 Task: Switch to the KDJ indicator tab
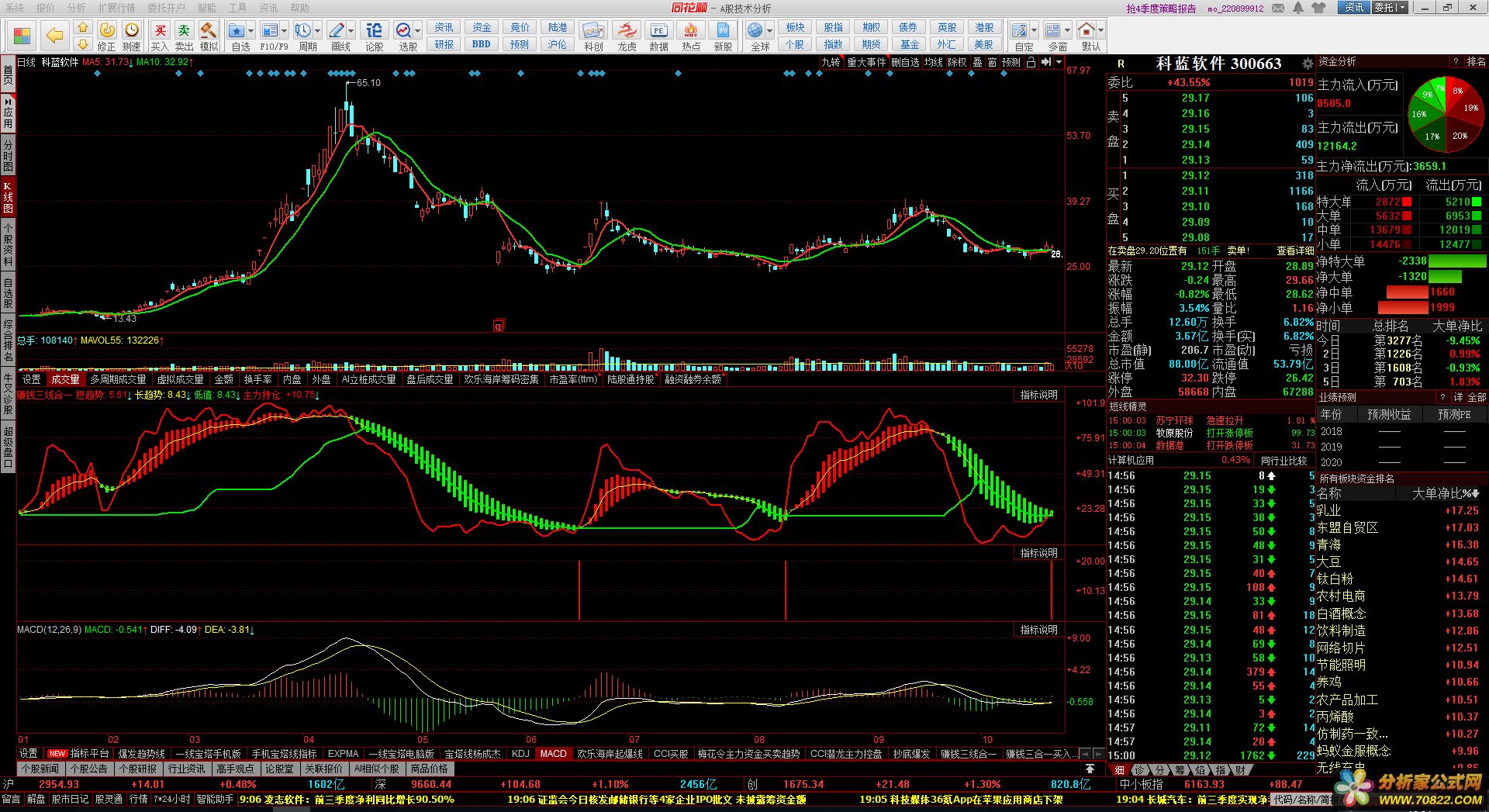[520, 754]
